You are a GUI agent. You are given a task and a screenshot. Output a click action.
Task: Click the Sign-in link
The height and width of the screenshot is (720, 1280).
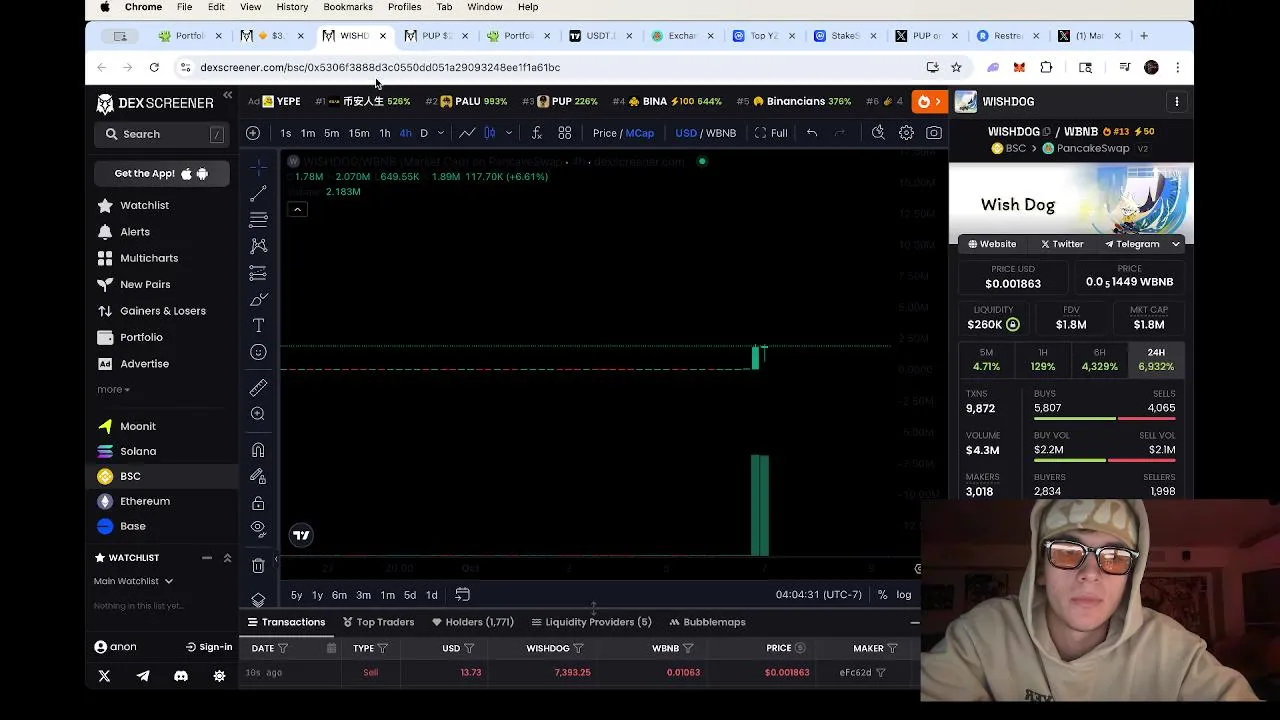click(209, 647)
